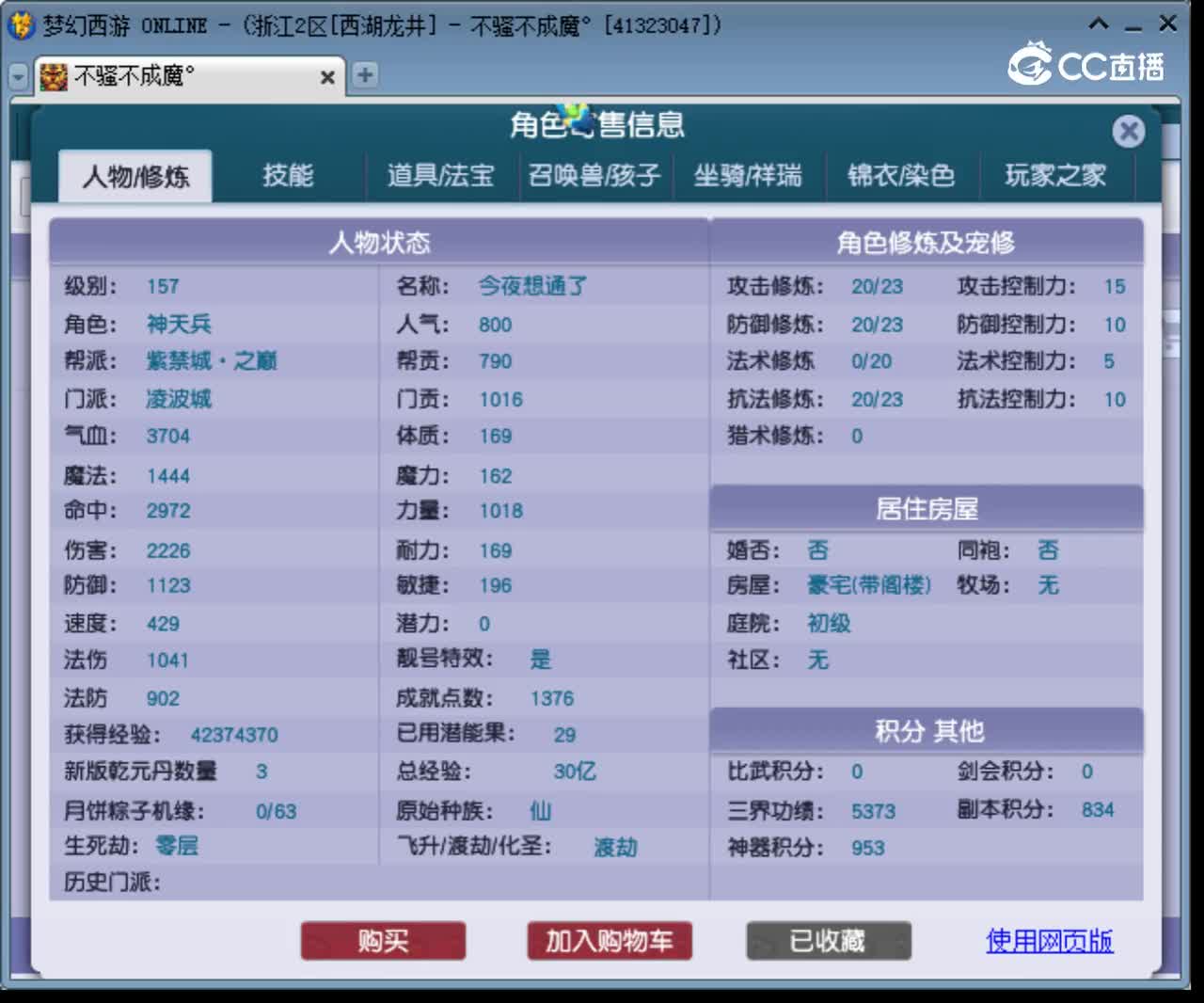The width and height of the screenshot is (1204, 1003).
Task: Click the guild name 紫禁城·之巅
Action: pos(212,361)
